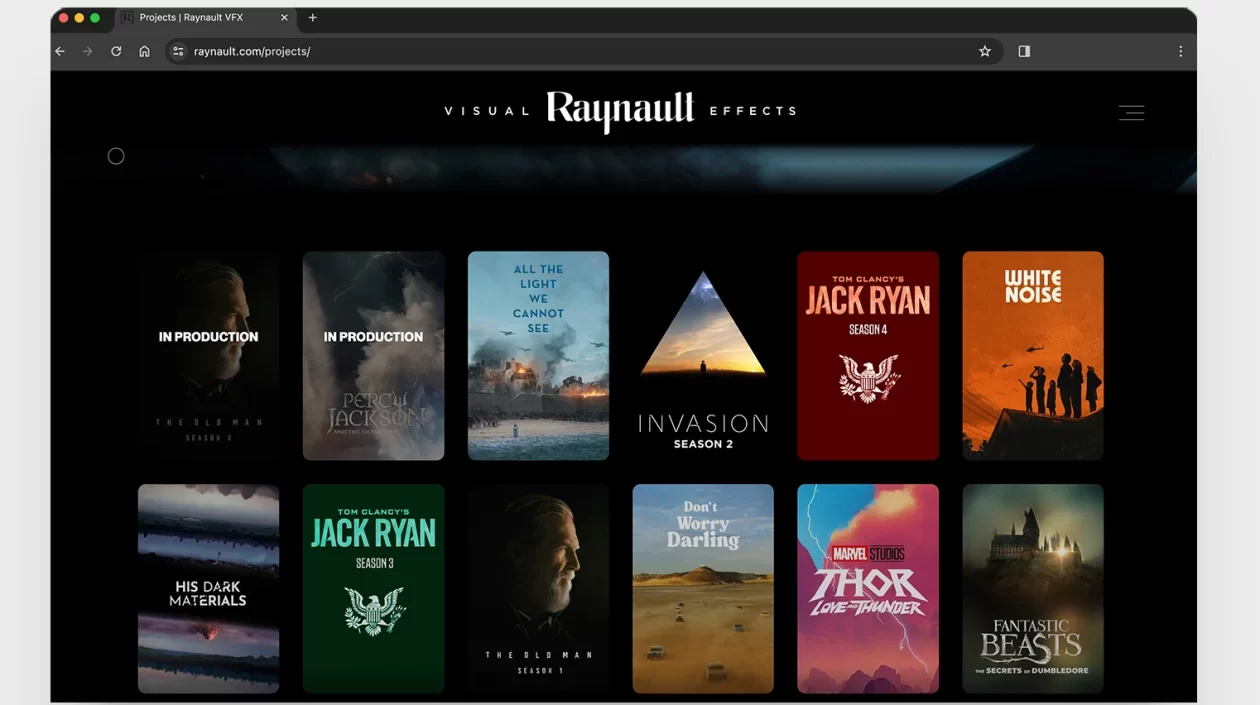Viewport: 1260px width, 705px height.
Task: Click the browser back arrow
Action: [60, 51]
